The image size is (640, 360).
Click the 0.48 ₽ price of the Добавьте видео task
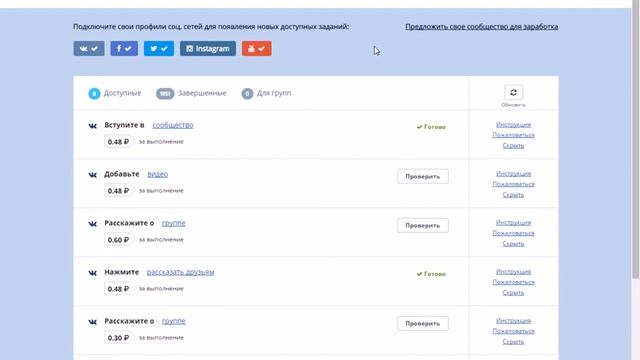click(118, 191)
